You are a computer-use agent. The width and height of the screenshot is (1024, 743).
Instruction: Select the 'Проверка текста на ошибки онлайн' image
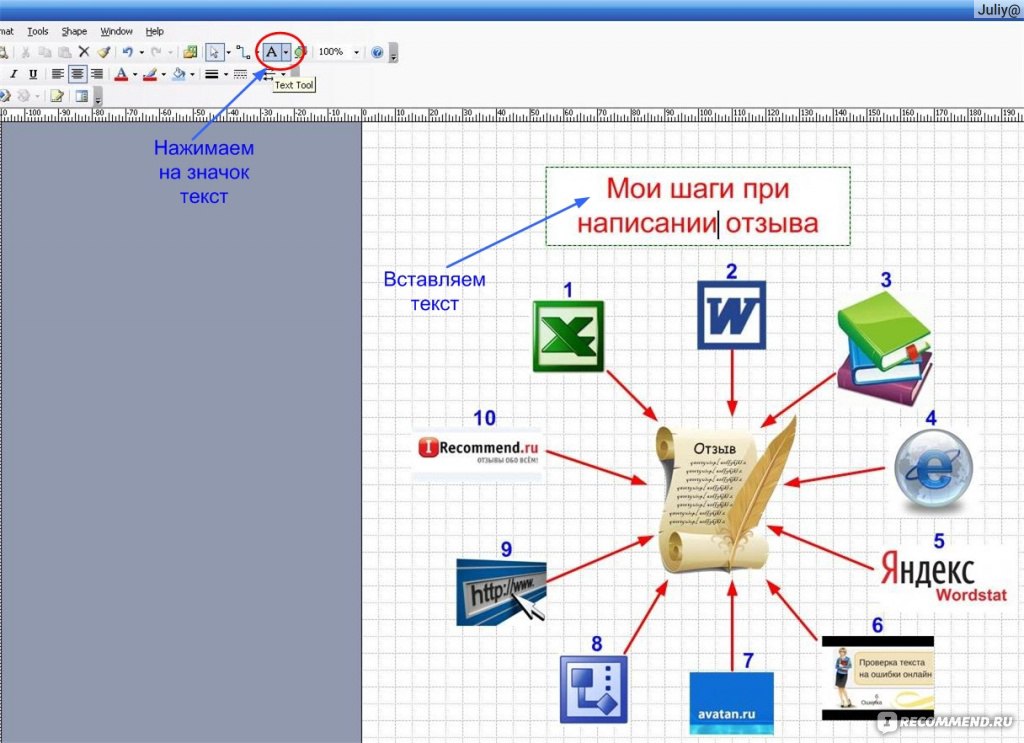878,678
